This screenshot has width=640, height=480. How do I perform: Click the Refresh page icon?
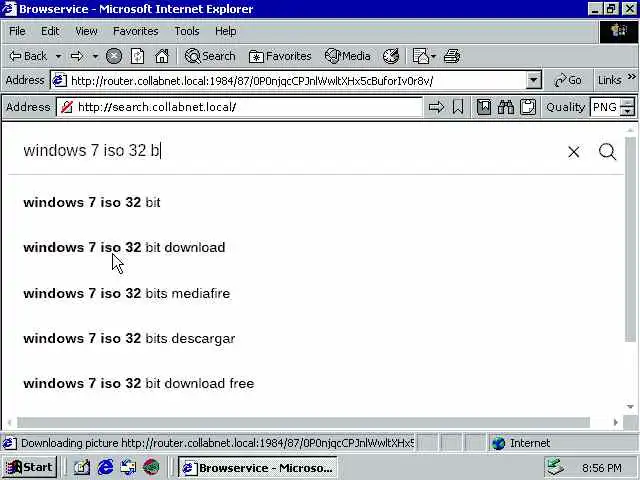pos(138,56)
